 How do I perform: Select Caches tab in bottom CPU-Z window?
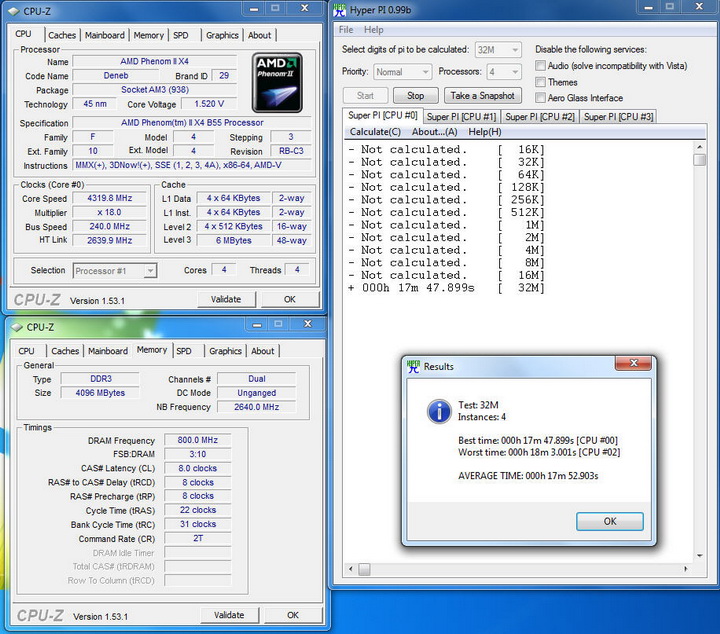click(65, 351)
